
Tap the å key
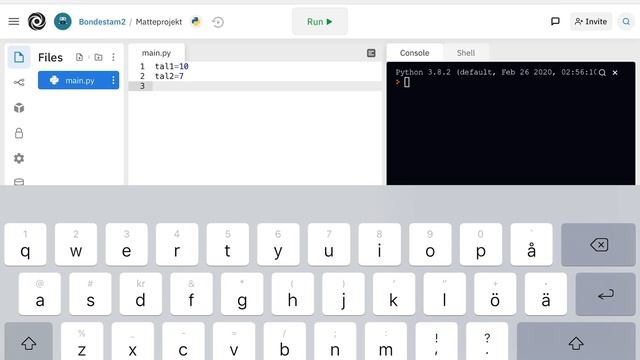[x=531, y=245]
